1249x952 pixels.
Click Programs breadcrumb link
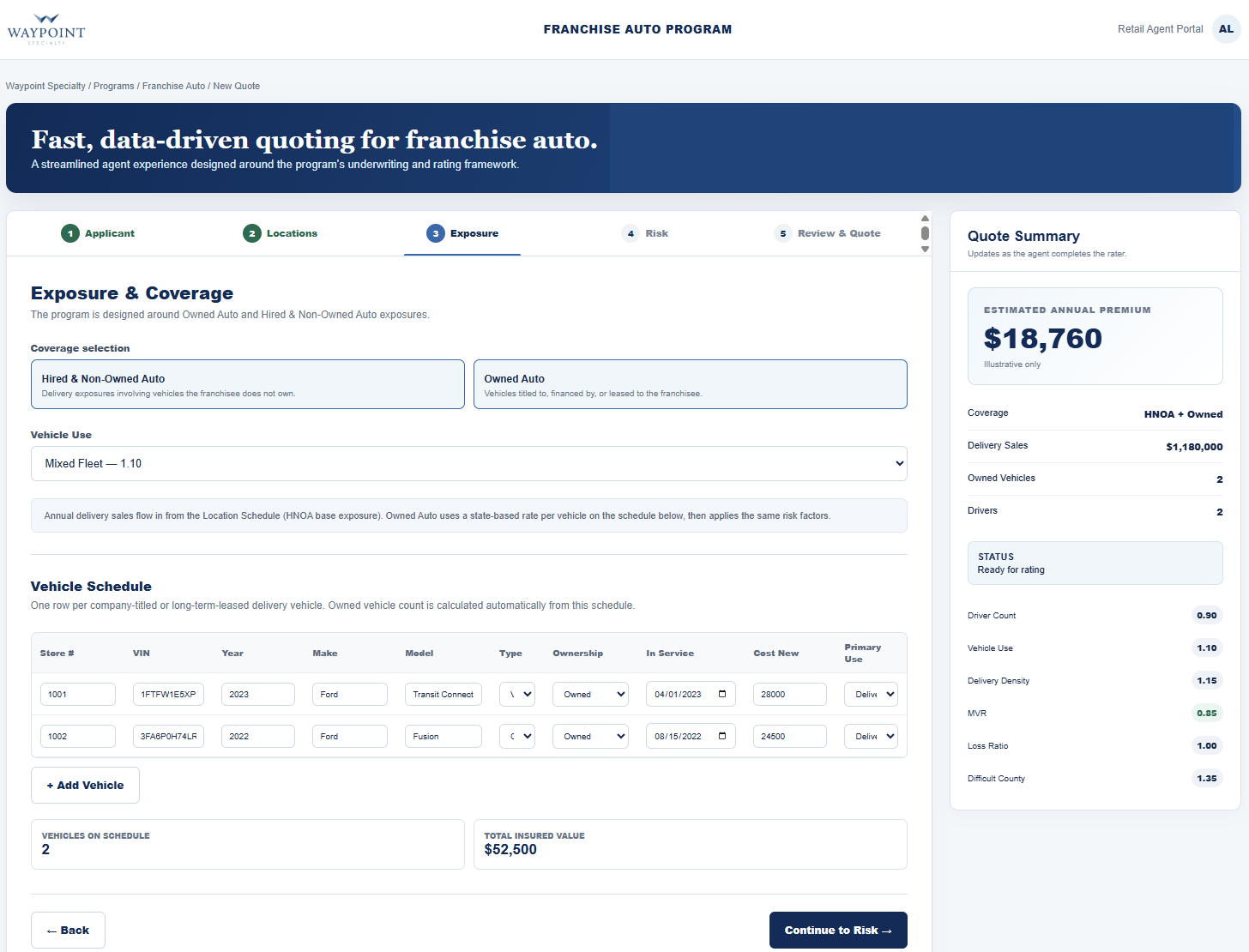[x=114, y=86]
